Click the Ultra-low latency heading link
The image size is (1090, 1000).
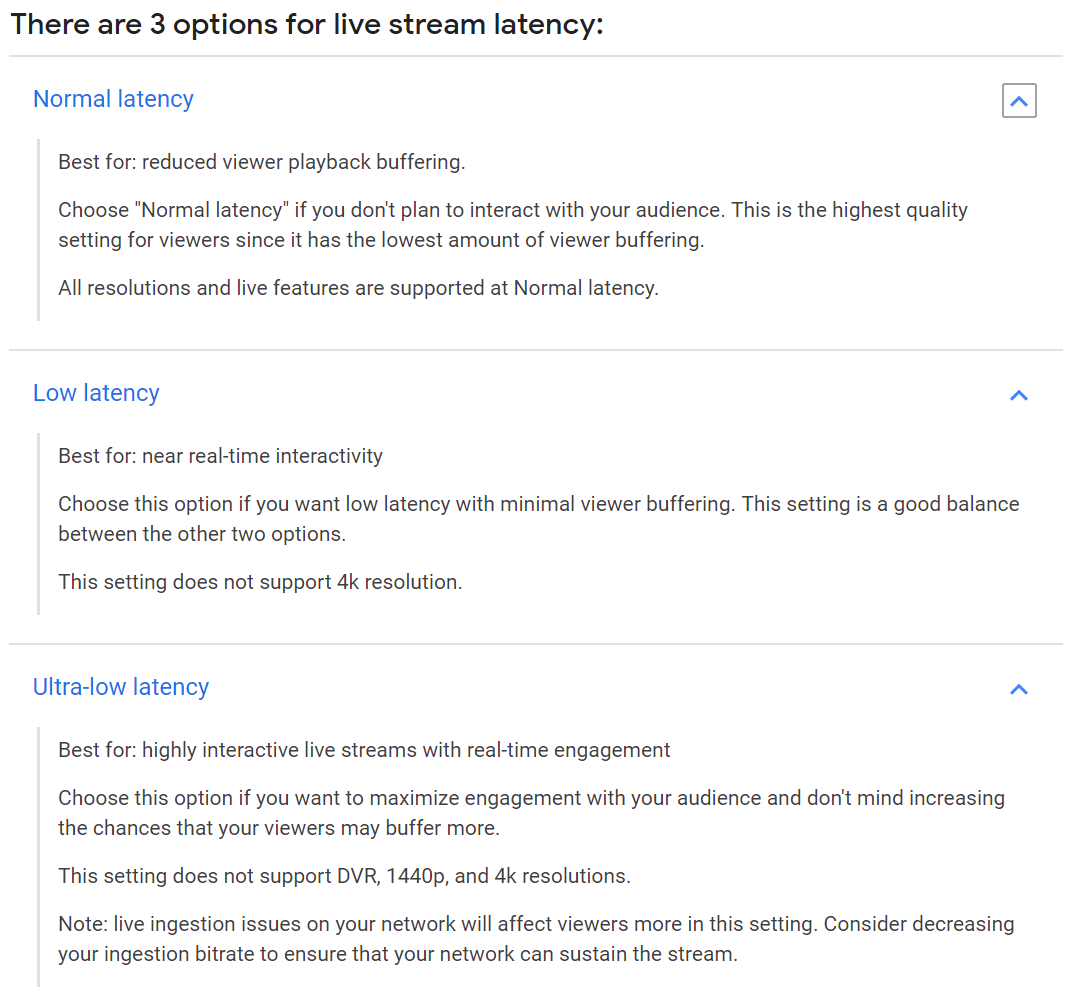[121, 687]
